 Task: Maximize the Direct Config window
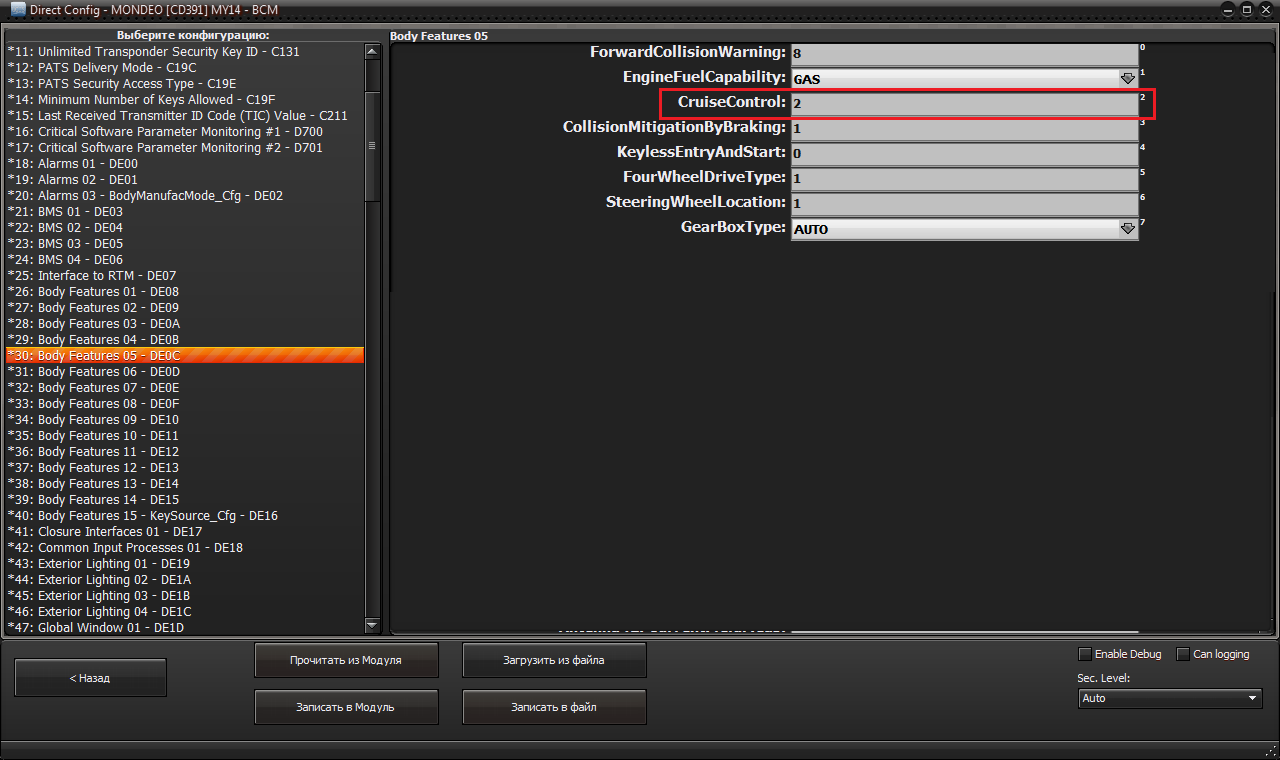coord(1246,10)
